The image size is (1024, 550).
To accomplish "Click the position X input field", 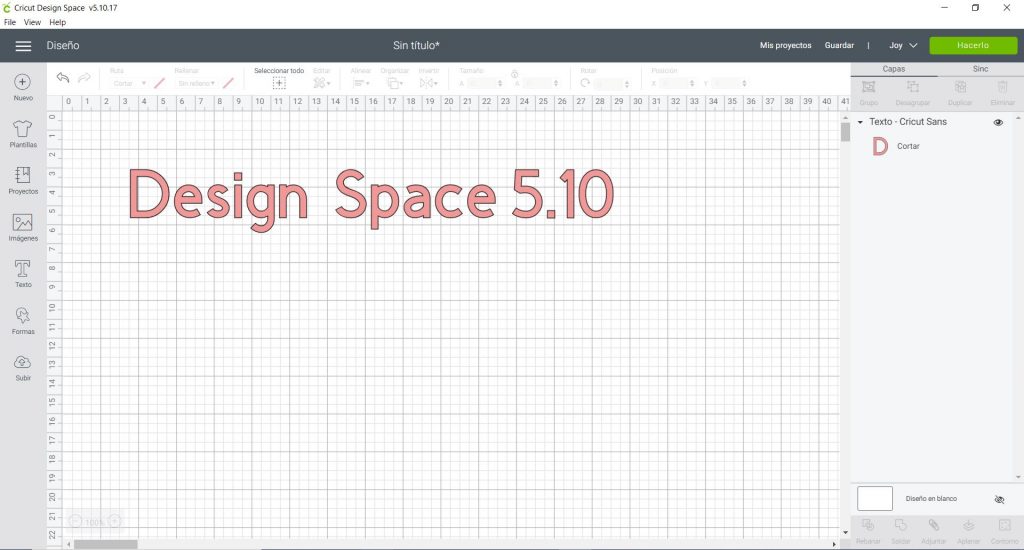I will [677, 83].
